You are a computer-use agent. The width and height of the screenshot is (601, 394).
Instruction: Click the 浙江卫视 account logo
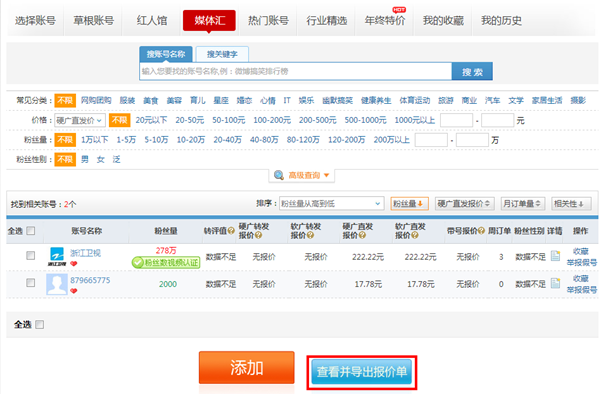(x=57, y=256)
